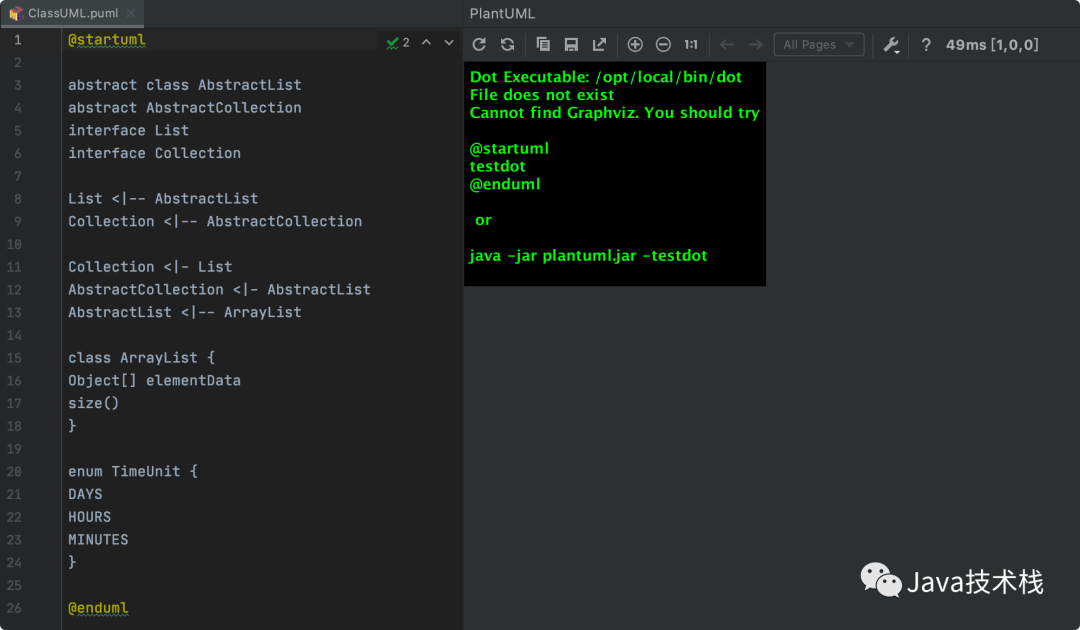Click 'class ArrayList {' code line

coord(141,357)
